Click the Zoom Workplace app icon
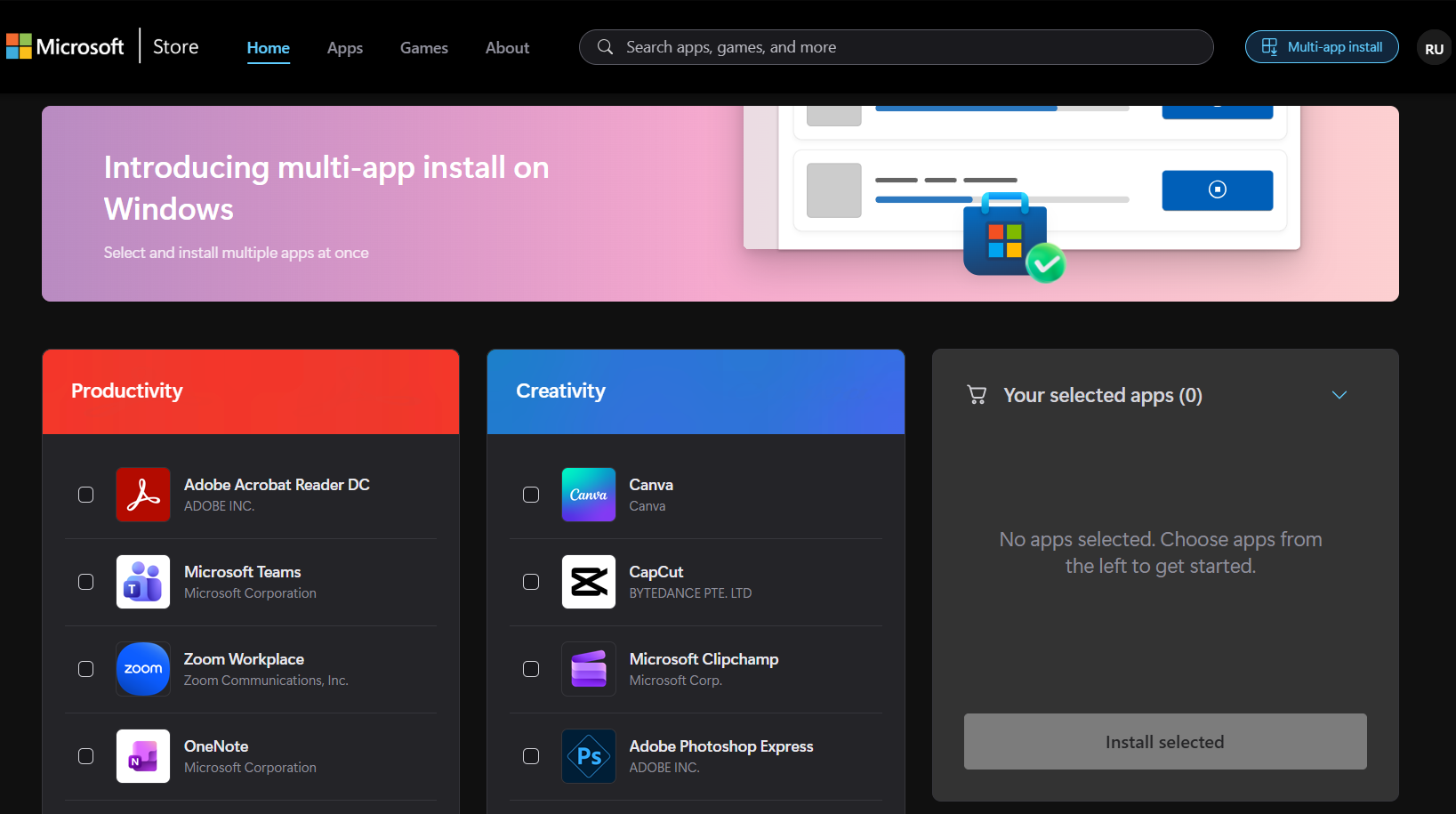Viewport: 1456px width, 814px height. pyautogui.click(x=142, y=669)
